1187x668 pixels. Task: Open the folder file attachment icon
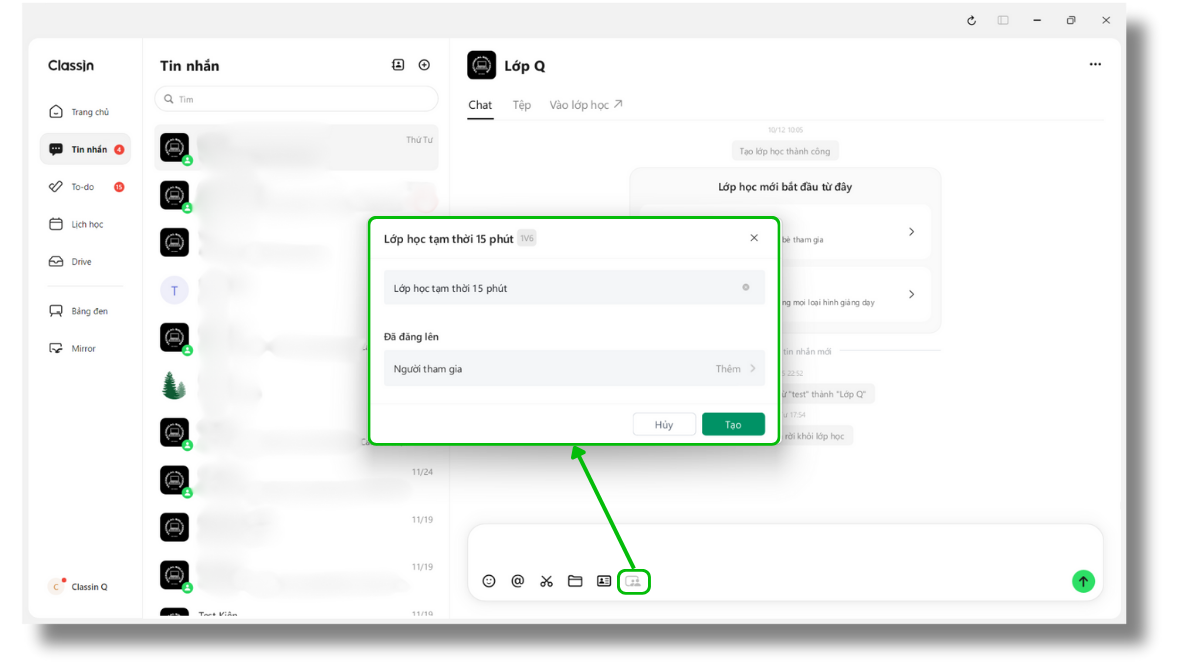click(575, 581)
